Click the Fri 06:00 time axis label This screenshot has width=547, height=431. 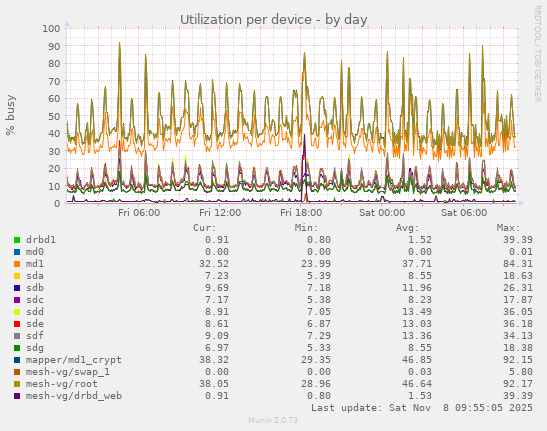tap(139, 213)
